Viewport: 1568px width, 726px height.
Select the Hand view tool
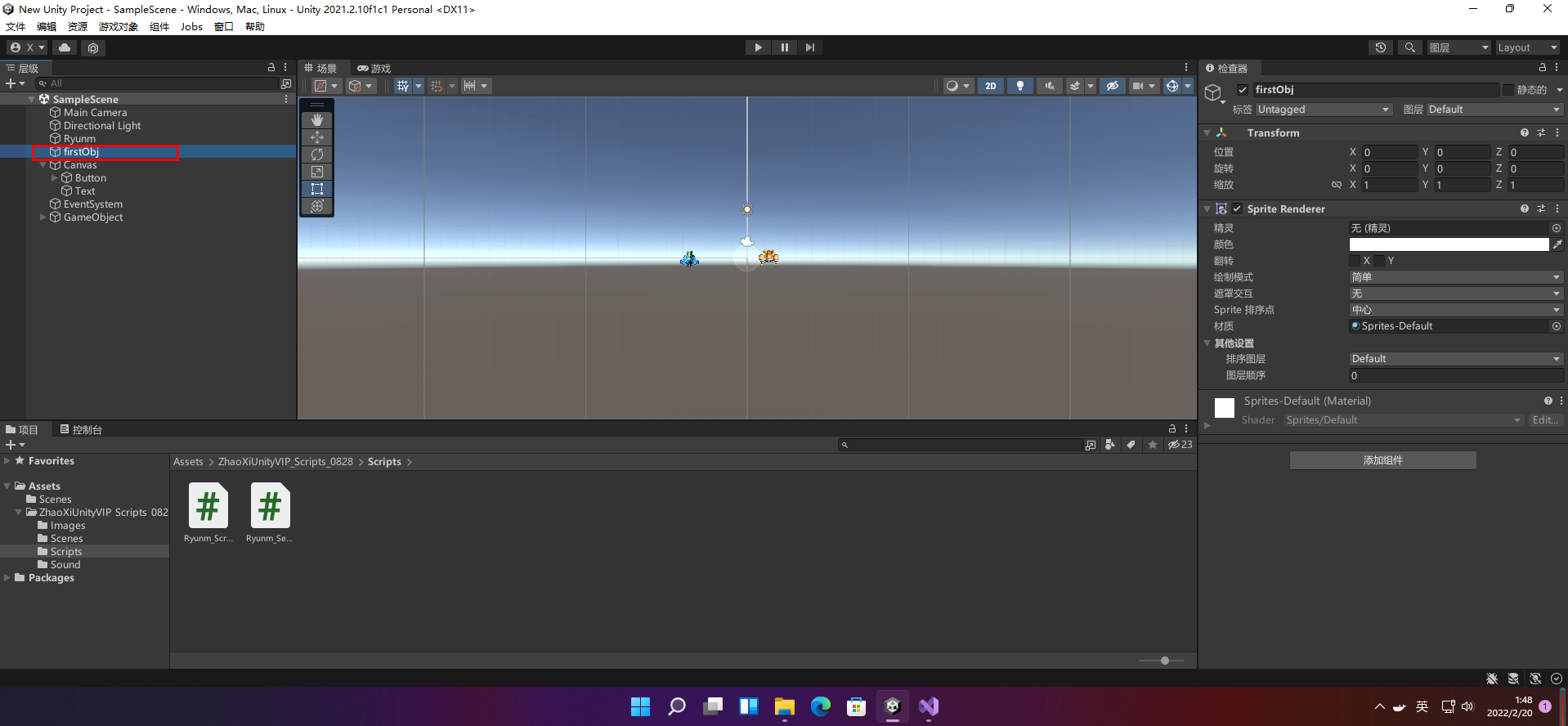(x=317, y=119)
